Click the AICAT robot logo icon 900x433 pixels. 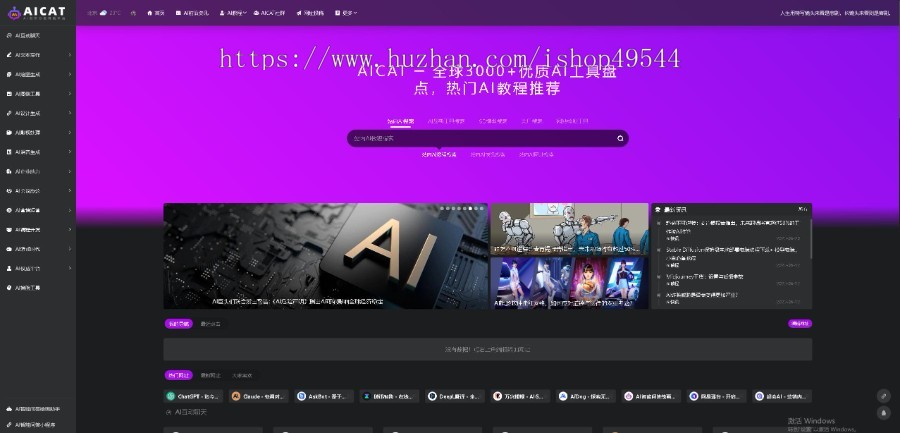[x=14, y=12]
